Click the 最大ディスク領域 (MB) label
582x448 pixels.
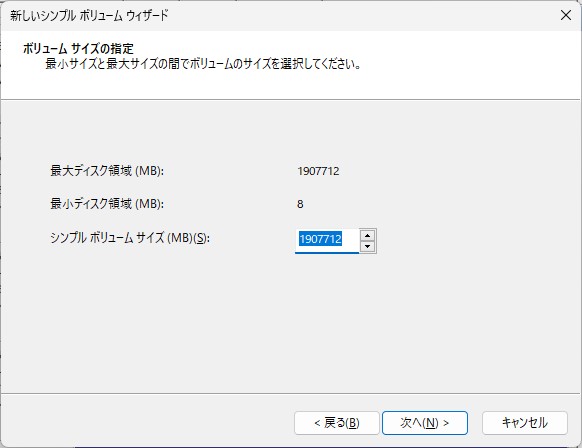pyautogui.click(x=107, y=171)
